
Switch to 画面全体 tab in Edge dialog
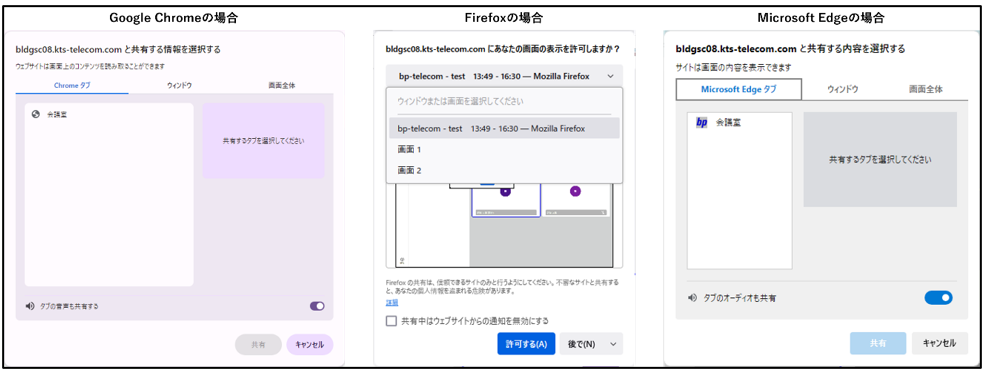(x=926, y=89)
